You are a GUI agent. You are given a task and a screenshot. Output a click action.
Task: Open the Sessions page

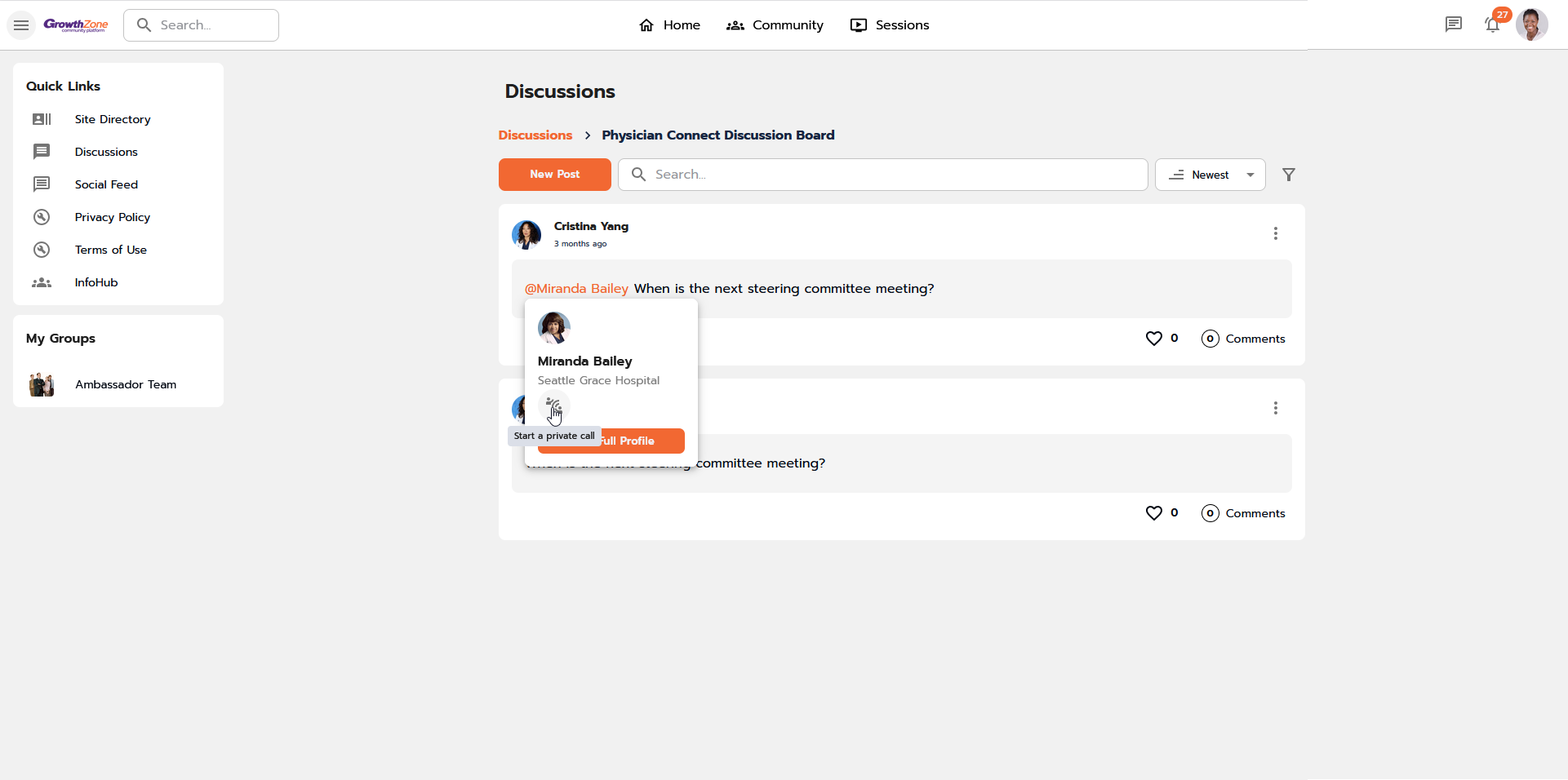point(890,25)
